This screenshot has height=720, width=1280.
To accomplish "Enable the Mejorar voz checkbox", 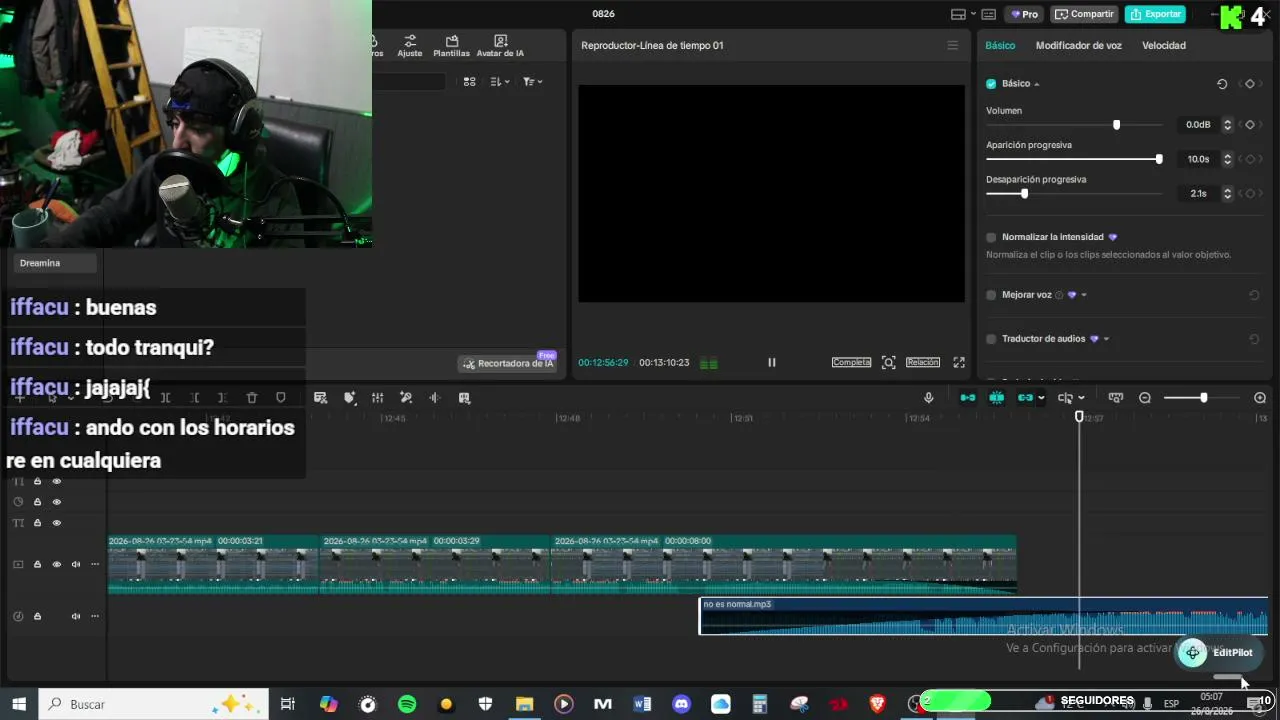I will point(991,295).
